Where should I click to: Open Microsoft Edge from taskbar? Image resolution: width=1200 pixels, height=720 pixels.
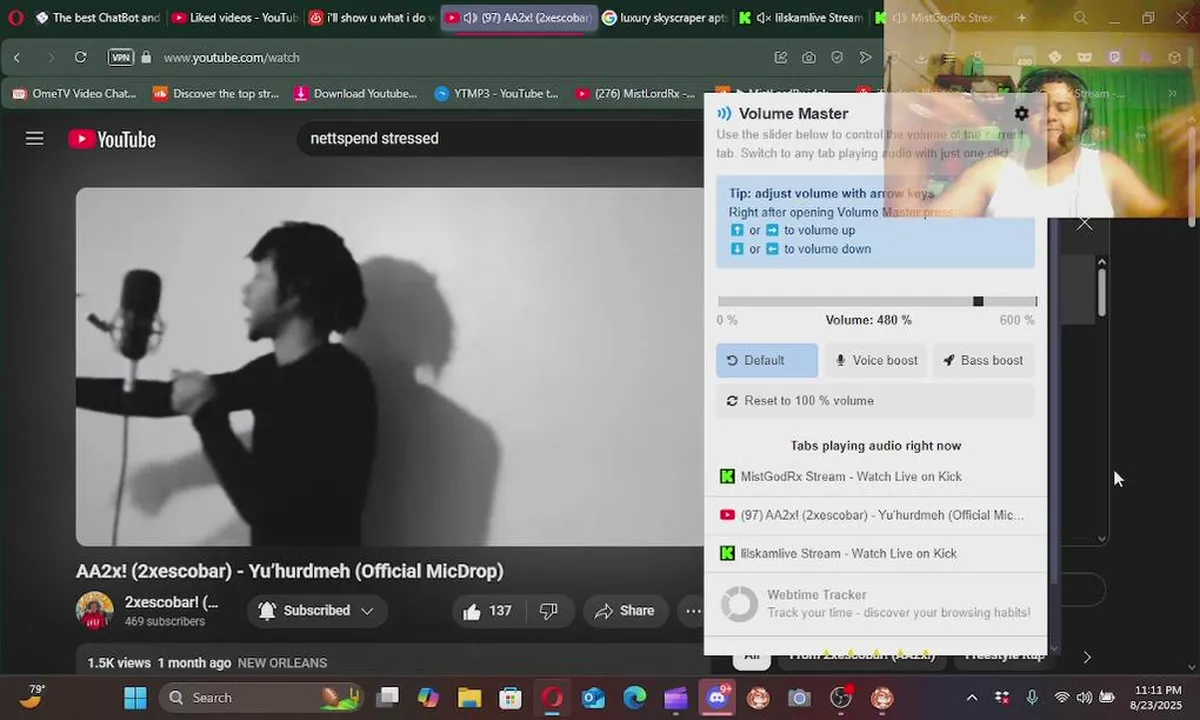pyautogui.click(x=634, y=697)
